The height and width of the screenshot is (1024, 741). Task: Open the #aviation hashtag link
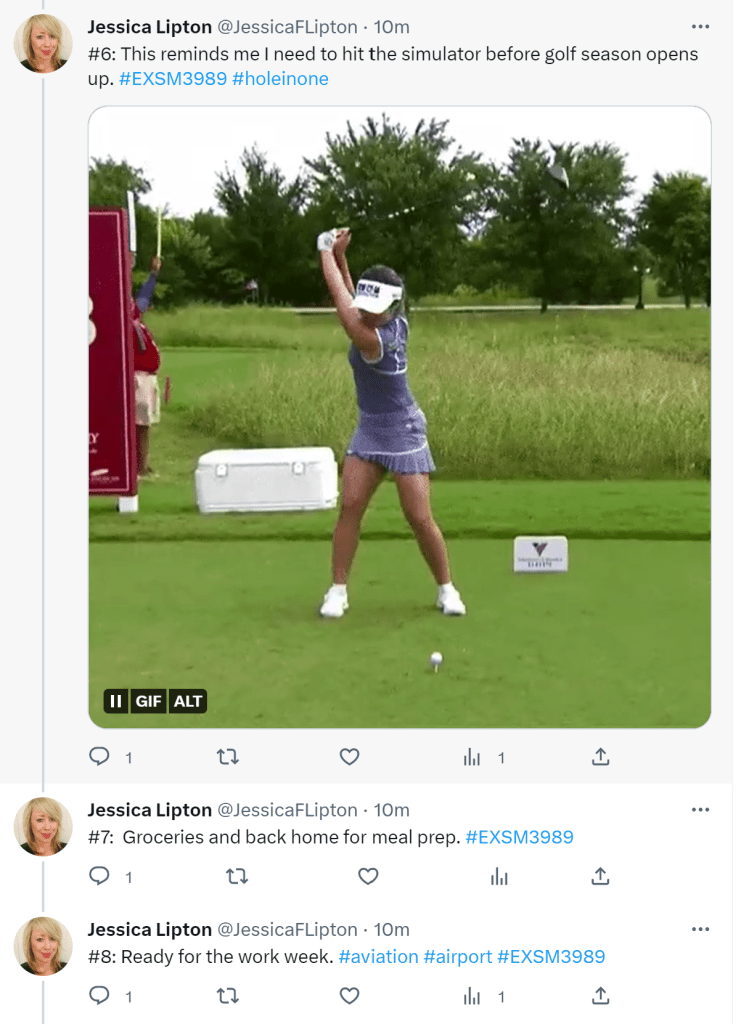tap(378, 957)
